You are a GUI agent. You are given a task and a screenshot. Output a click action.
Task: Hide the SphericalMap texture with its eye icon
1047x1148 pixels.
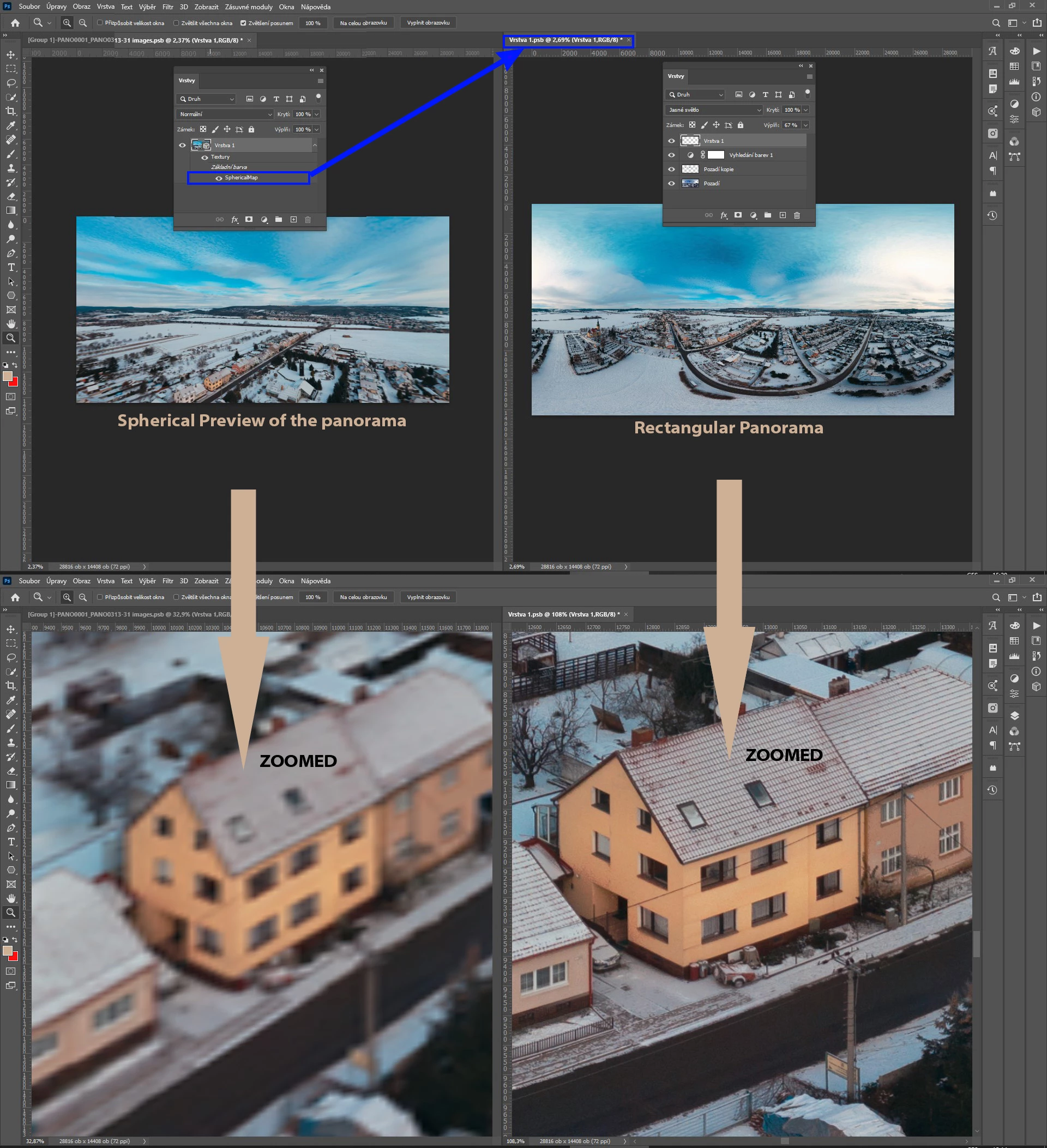tap(219, 178)
